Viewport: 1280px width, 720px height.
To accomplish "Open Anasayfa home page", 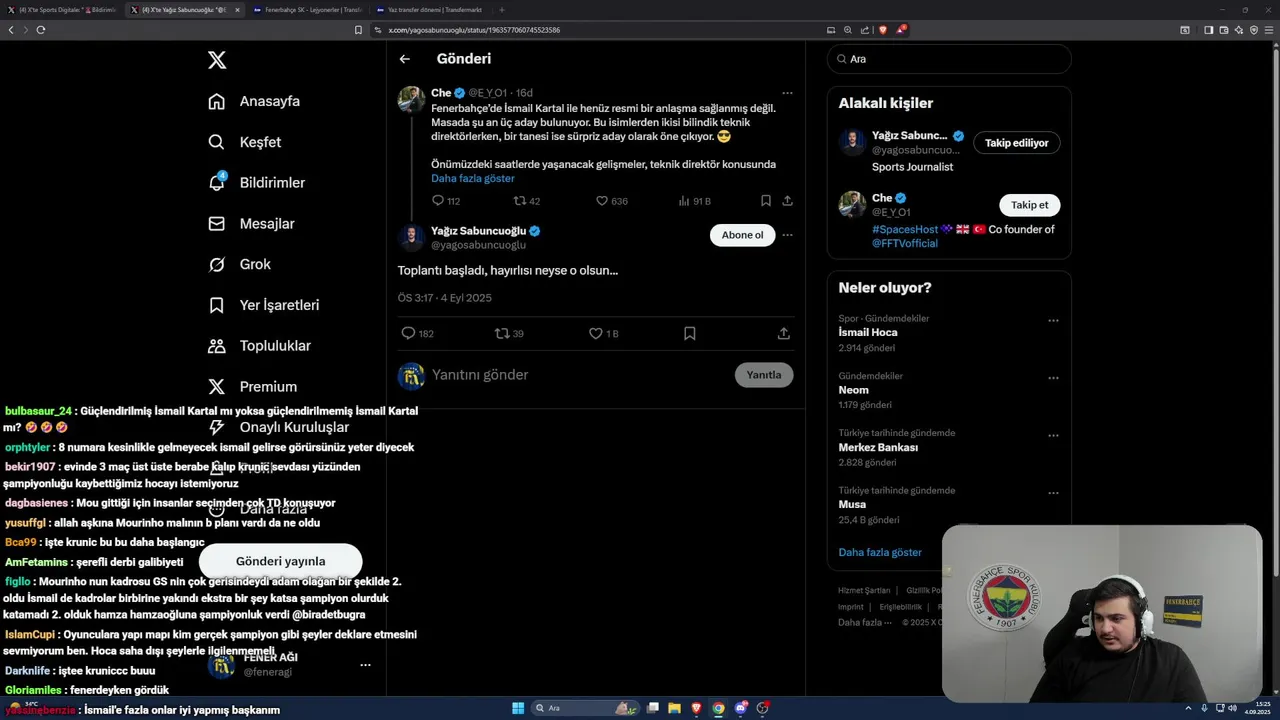I will 254,101.
